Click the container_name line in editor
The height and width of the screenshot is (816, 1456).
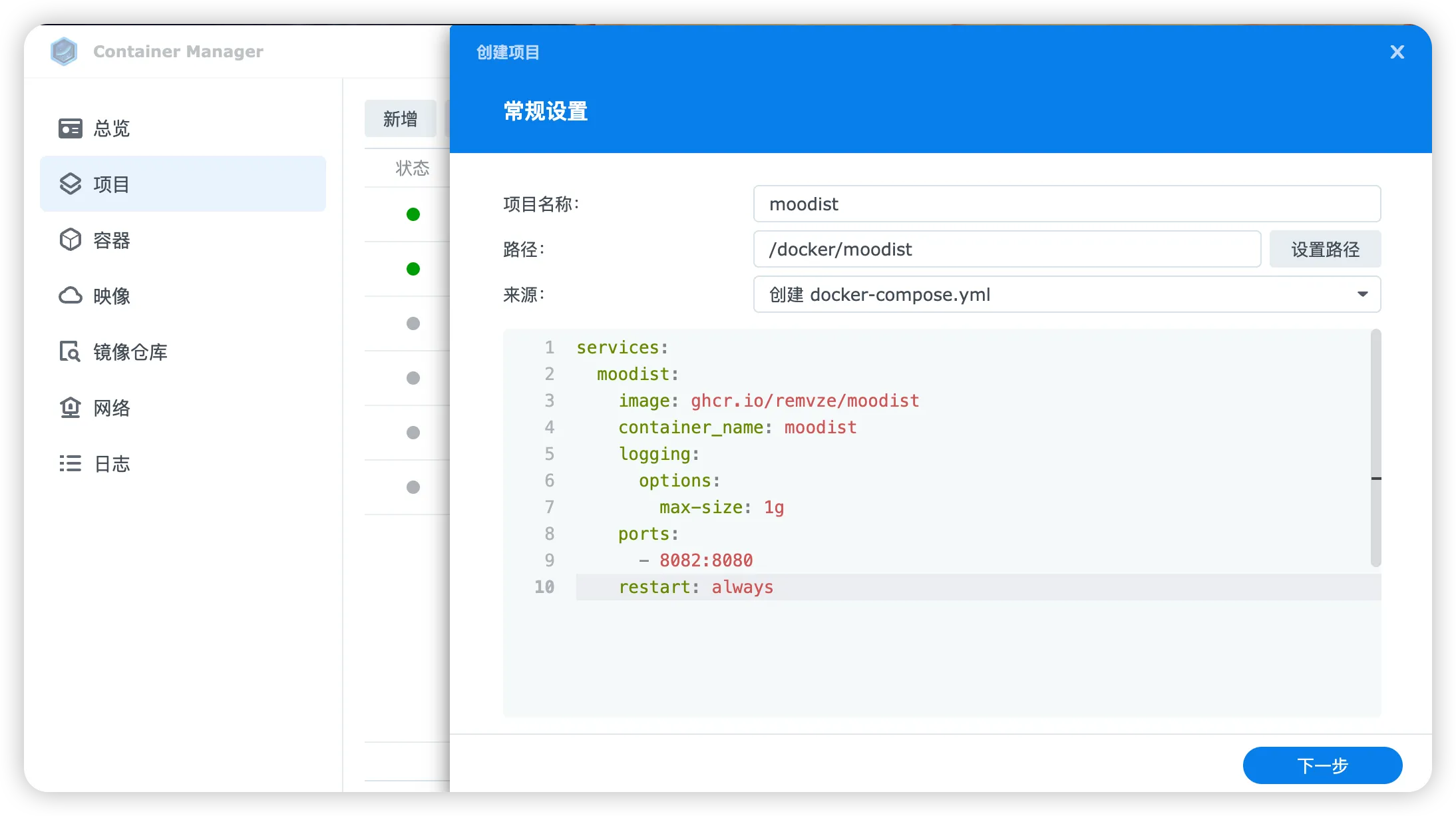click(737, 427)
